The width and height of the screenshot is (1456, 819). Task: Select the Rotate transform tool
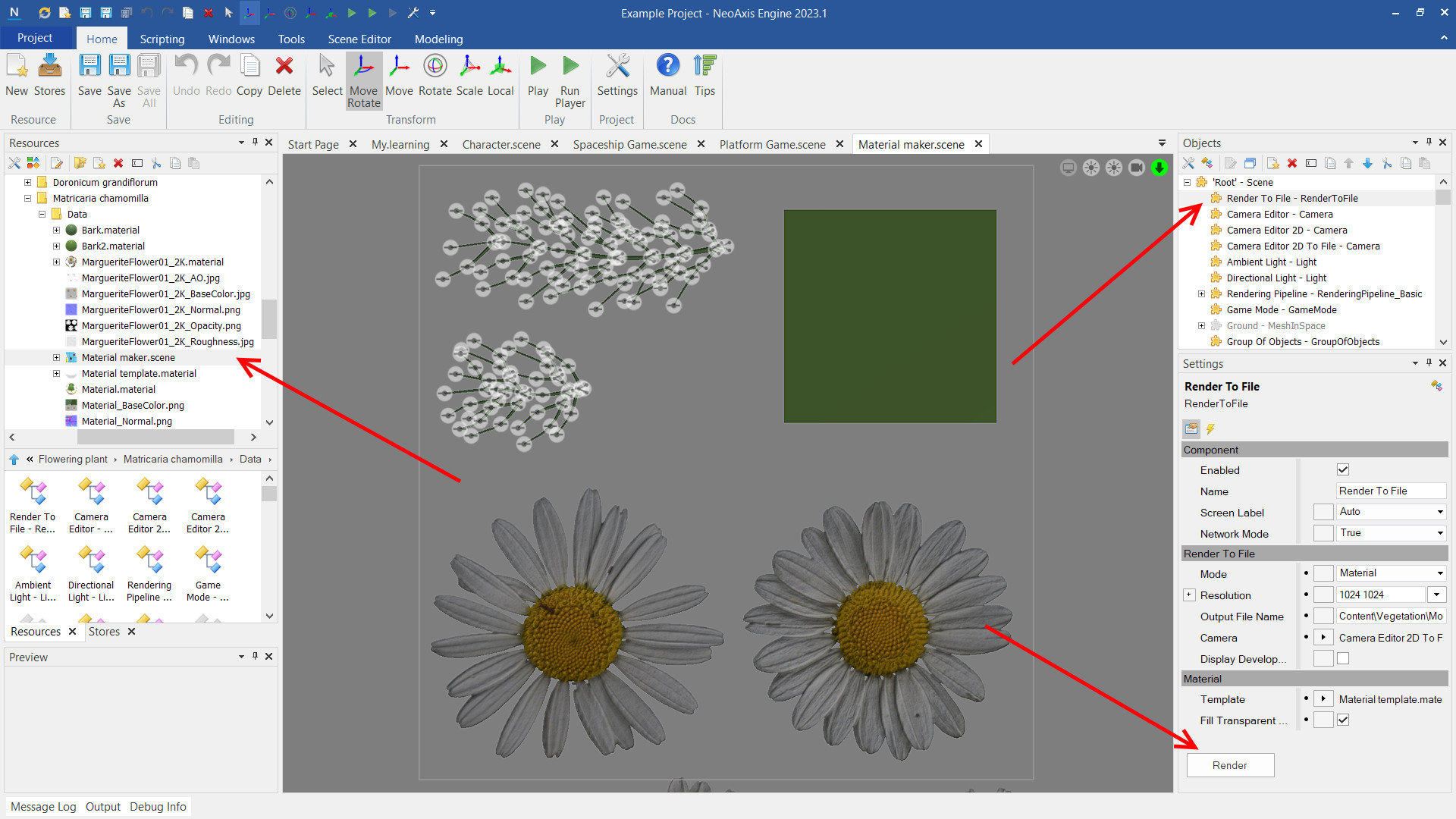coord(435,67)
